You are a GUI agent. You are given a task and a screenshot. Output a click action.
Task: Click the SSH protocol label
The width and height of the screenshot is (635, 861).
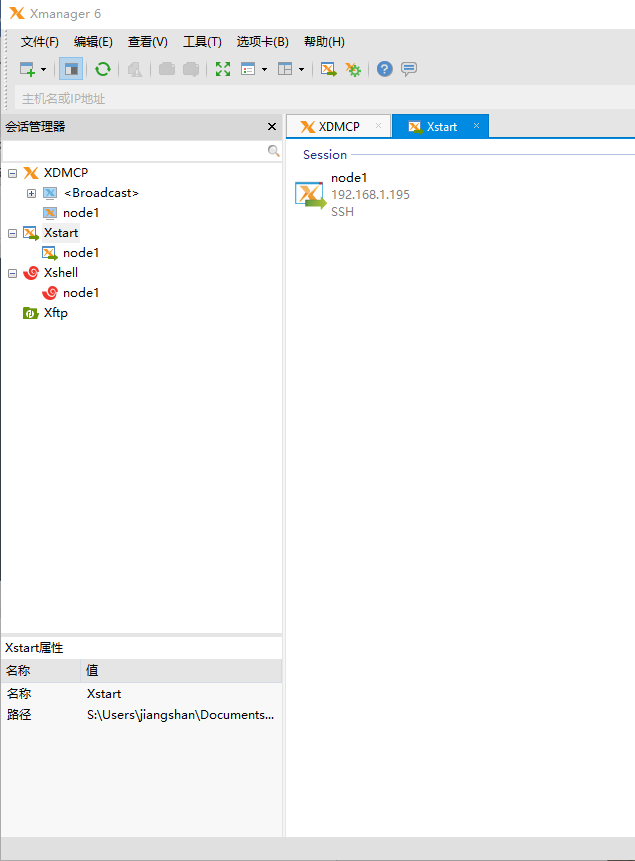[342, 212]
